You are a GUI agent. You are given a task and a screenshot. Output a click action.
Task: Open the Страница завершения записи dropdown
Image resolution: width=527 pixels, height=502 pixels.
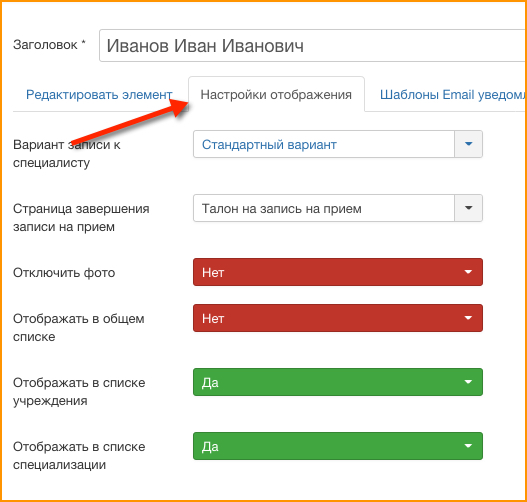pos(338,208)
